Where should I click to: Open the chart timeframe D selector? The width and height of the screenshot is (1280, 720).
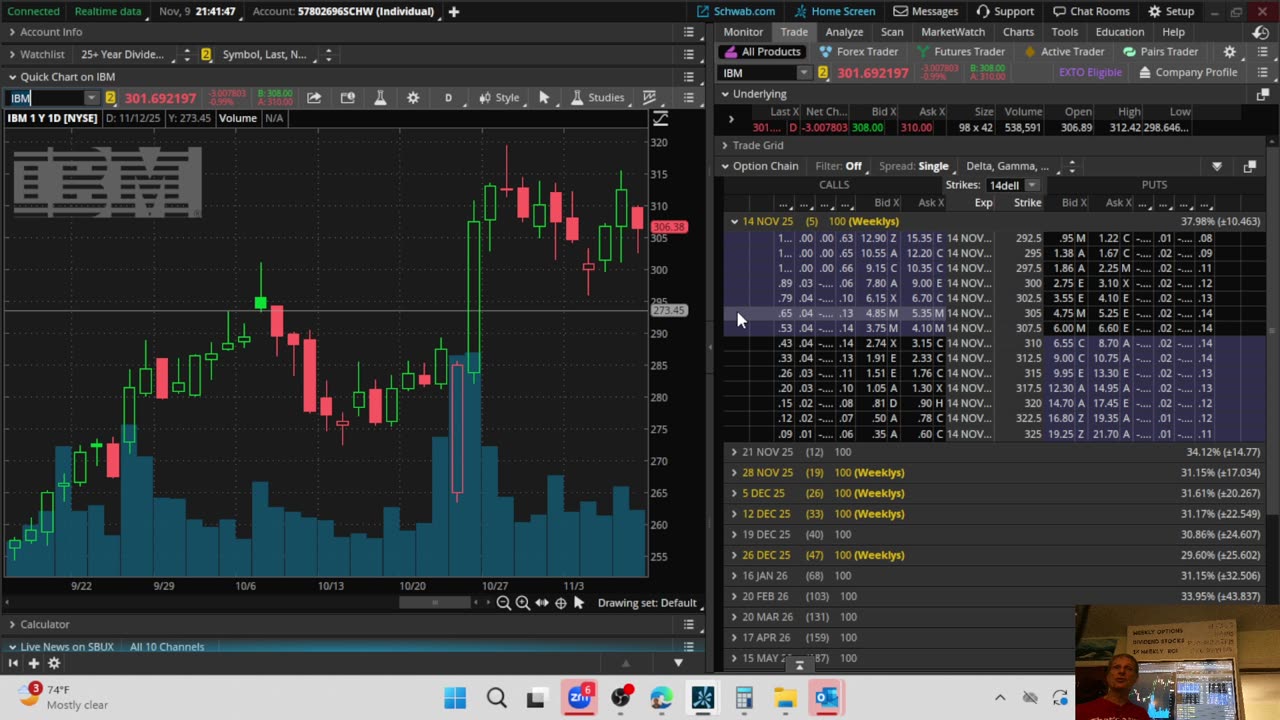click(x=448, y=98)
